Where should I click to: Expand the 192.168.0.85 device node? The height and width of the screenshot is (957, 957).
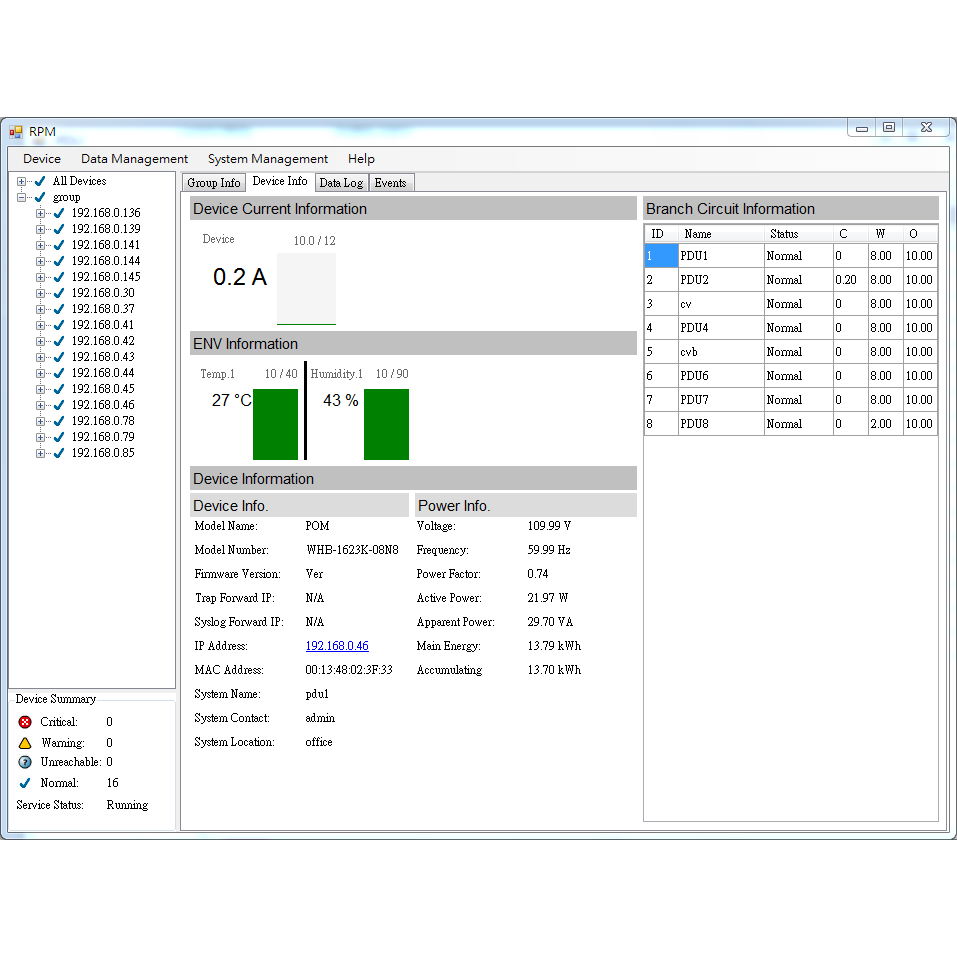click(x=40, y=453)
